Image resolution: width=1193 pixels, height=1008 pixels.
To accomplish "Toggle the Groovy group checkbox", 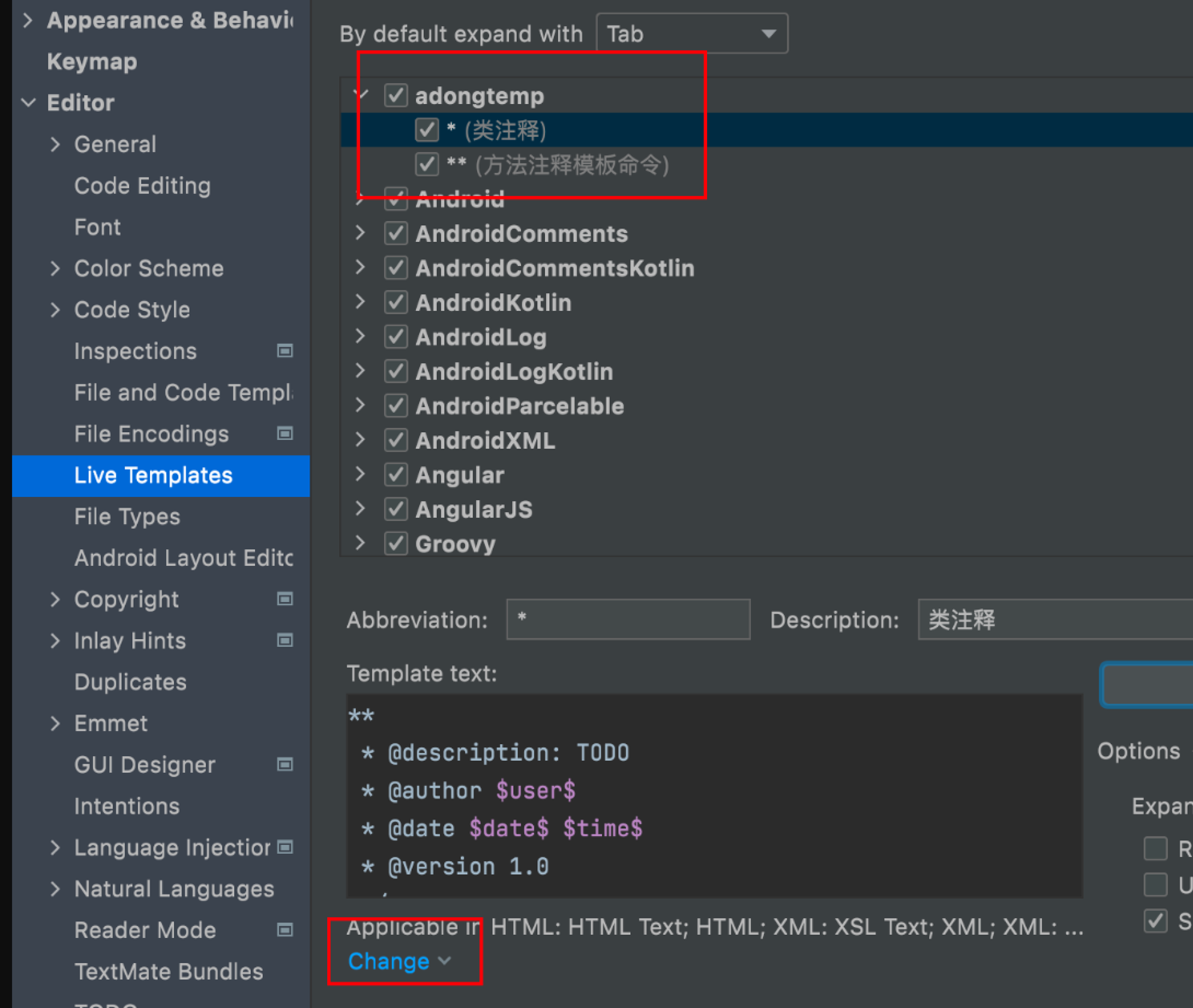I will point(396,543).
